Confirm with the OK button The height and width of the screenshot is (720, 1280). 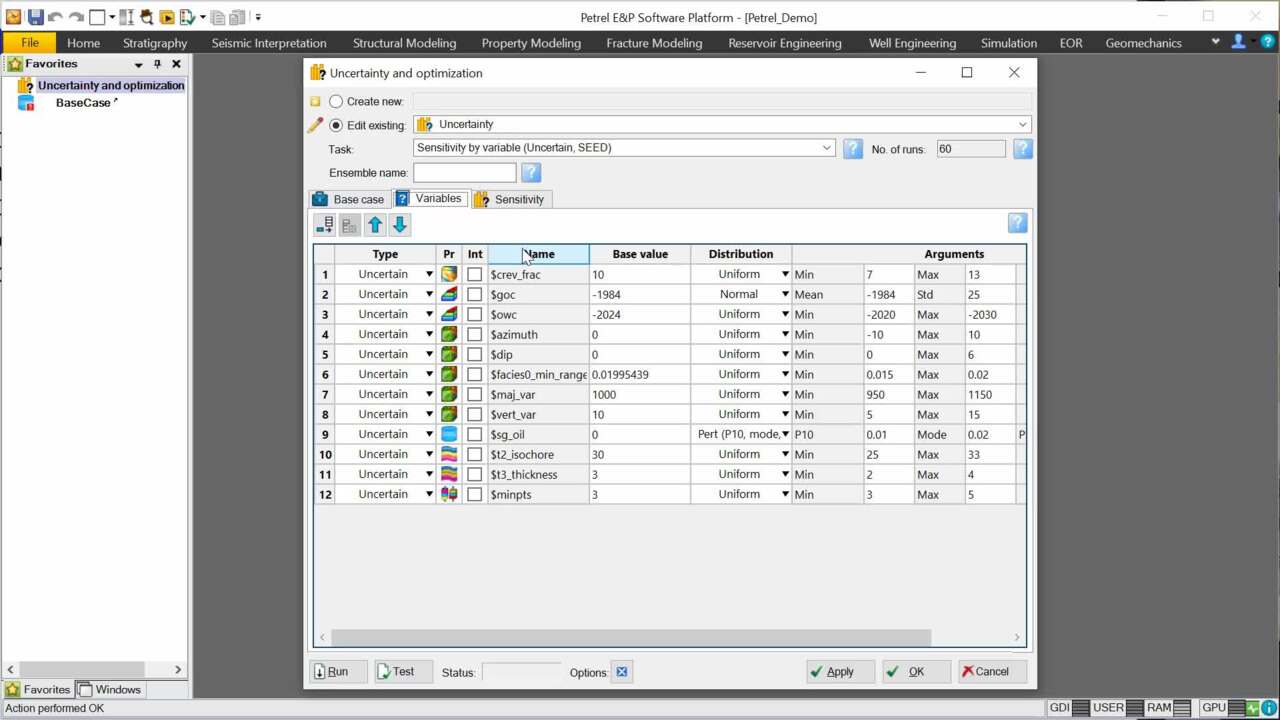[x=914, y=672]
